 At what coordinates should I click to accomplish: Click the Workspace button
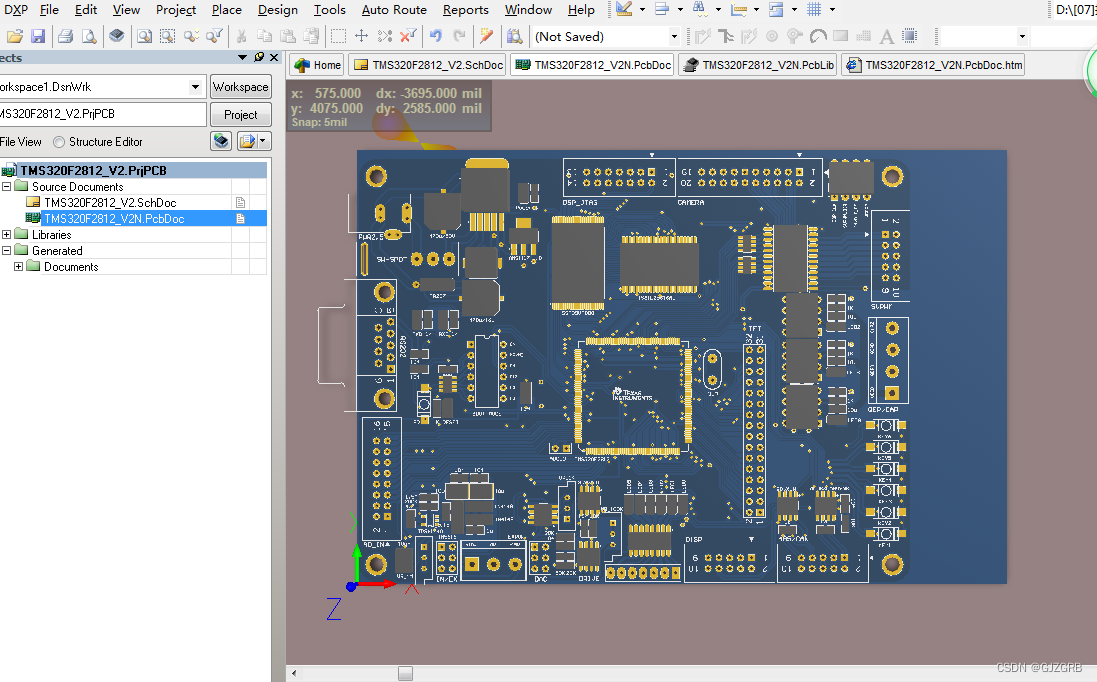point(240,86)
